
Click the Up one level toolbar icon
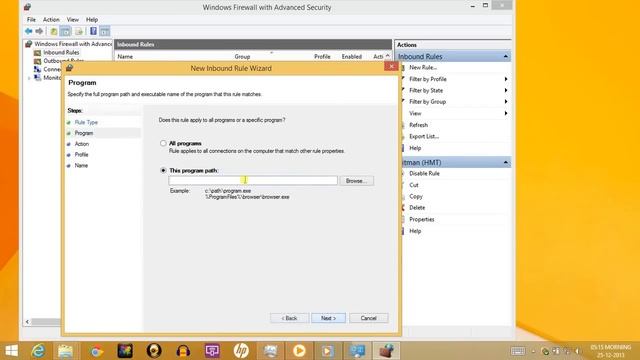pyautogui.click(x=53, y=31)
